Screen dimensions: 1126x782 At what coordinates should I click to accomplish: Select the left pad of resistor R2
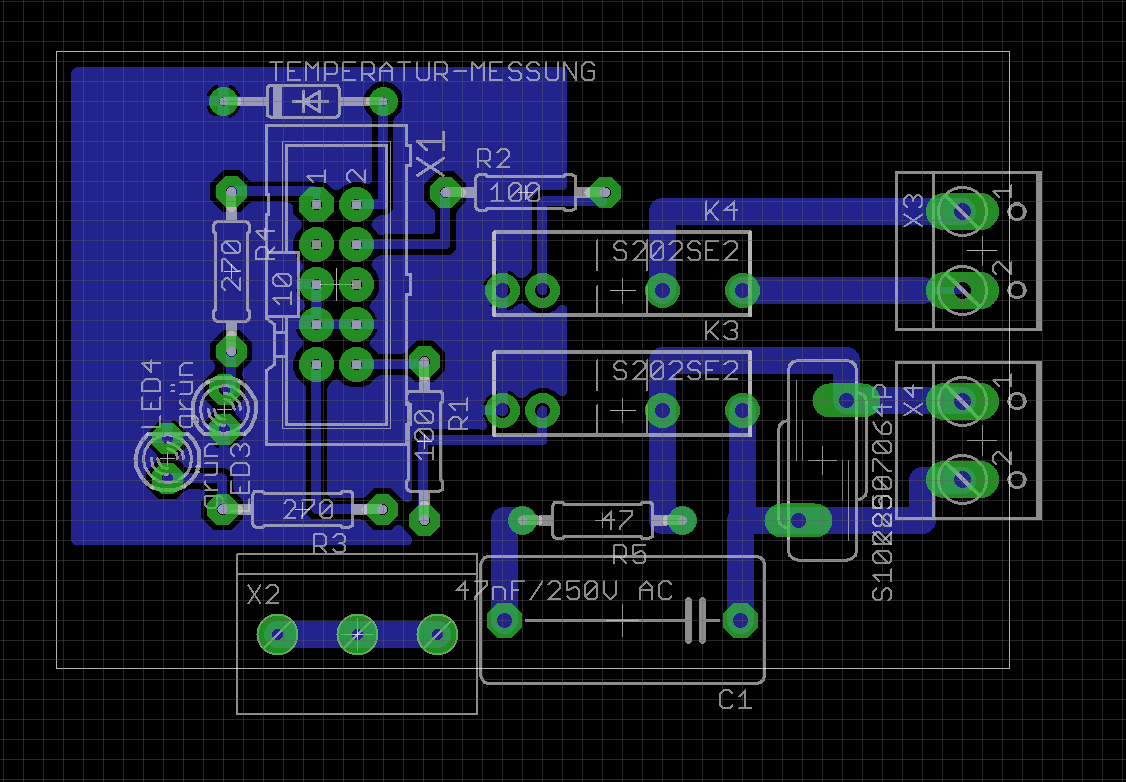[446, 192]
